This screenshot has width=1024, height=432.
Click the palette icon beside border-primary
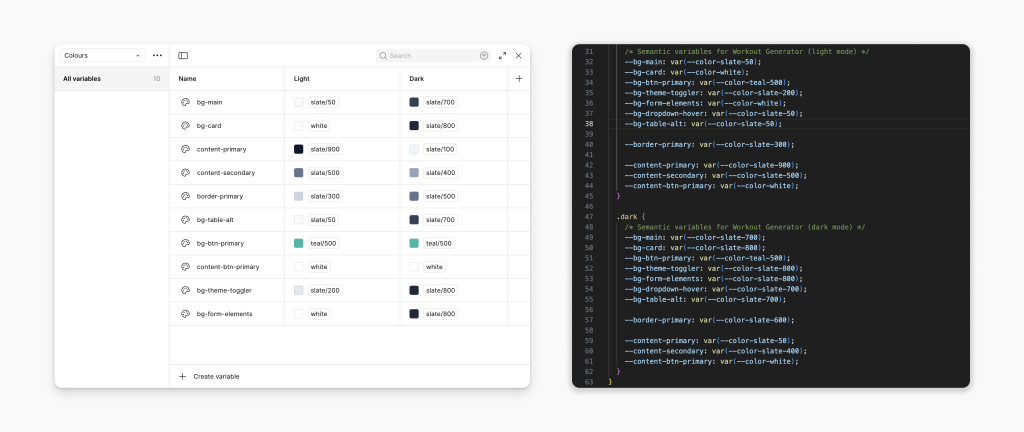click(x=185, y=196)
